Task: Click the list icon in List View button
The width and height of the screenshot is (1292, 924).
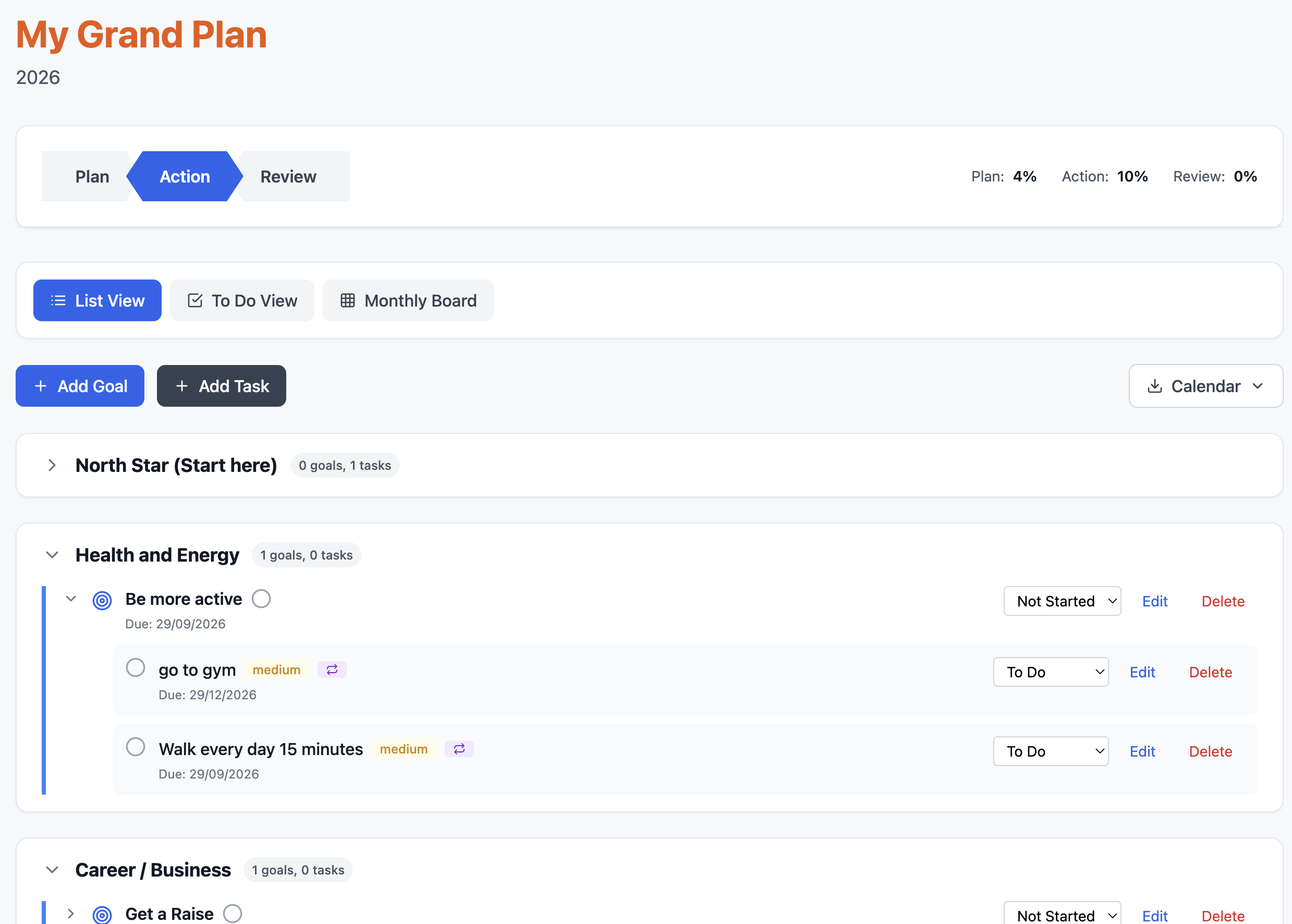Action: (58, 300)
